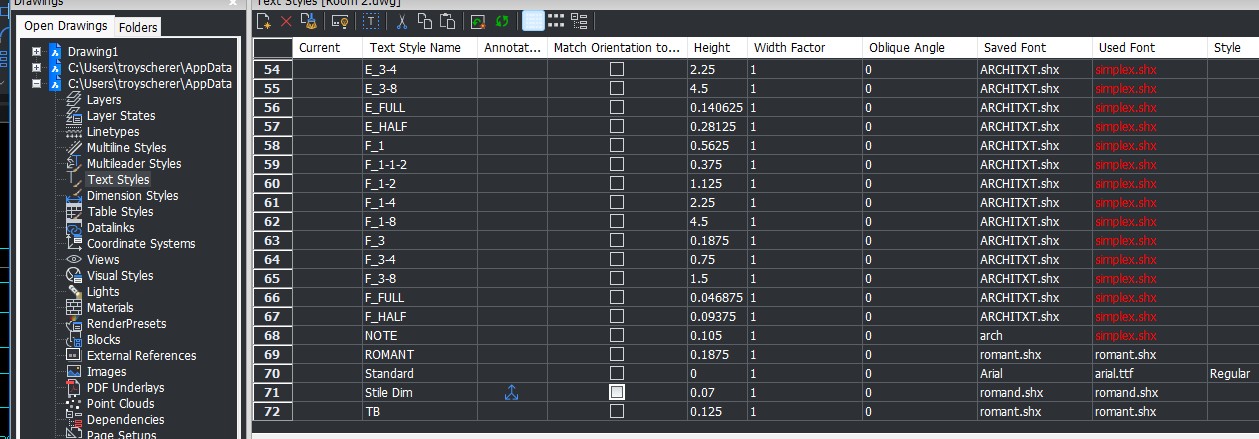Sort by Oblique Angle column header

[x=920, y=47]
